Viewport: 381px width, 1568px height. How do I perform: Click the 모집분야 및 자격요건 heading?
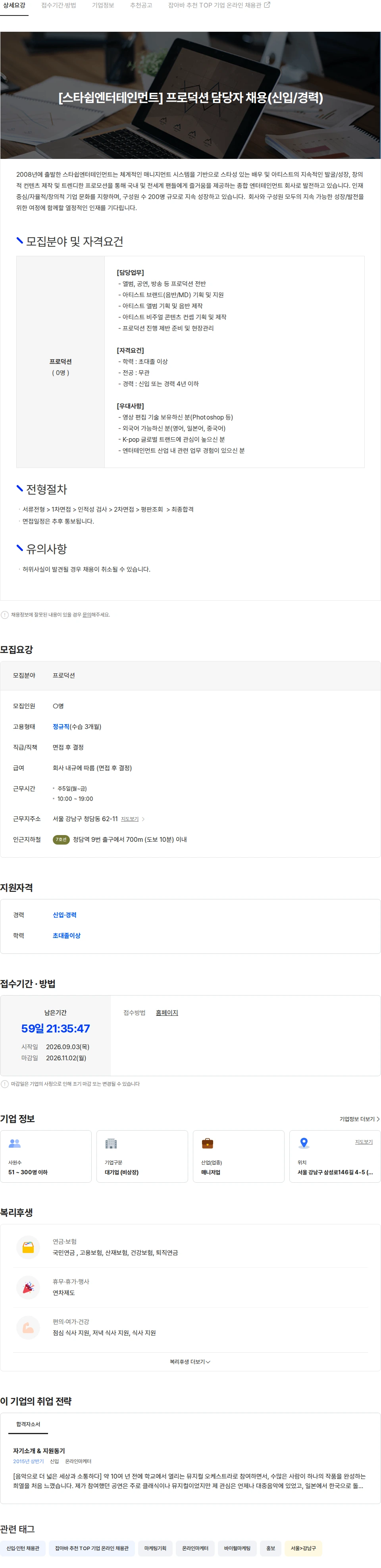pos(74,242)
